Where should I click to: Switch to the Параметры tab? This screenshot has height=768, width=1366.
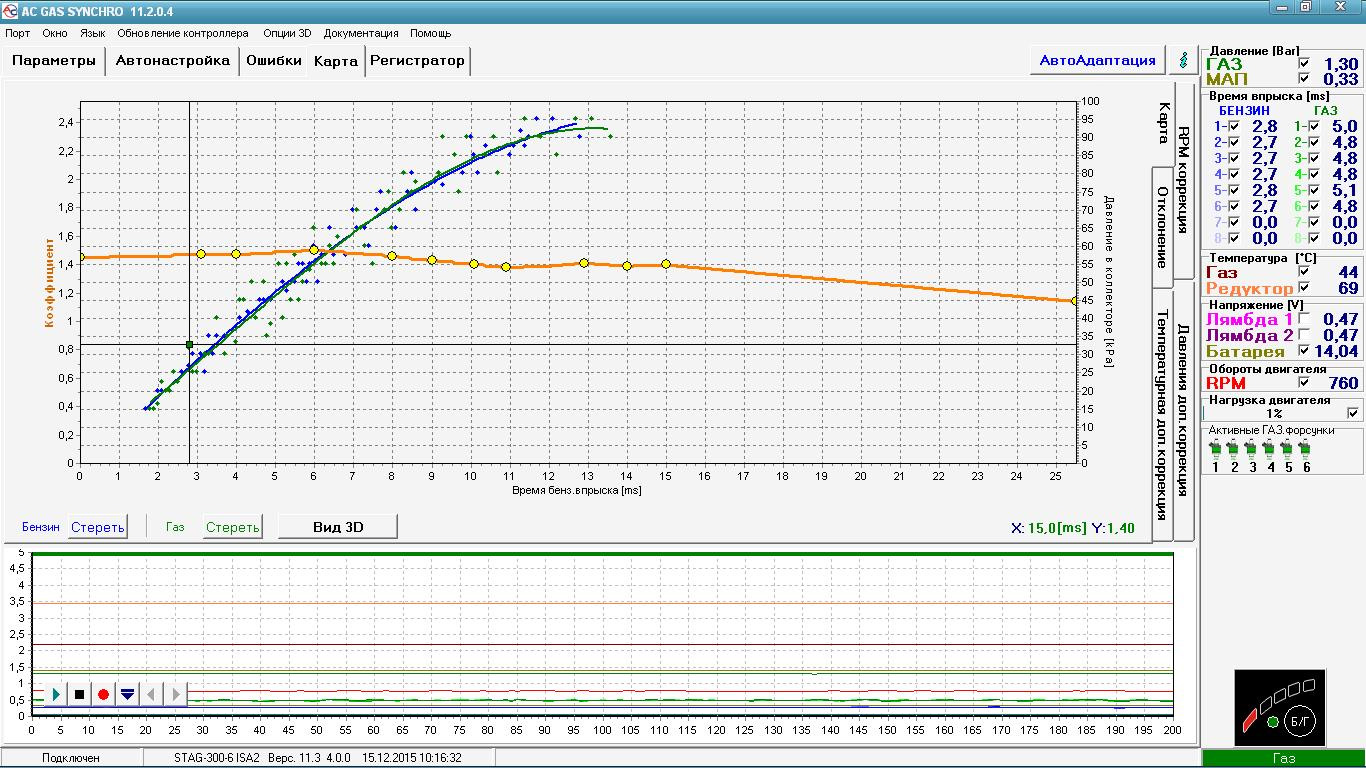(54, 60)
